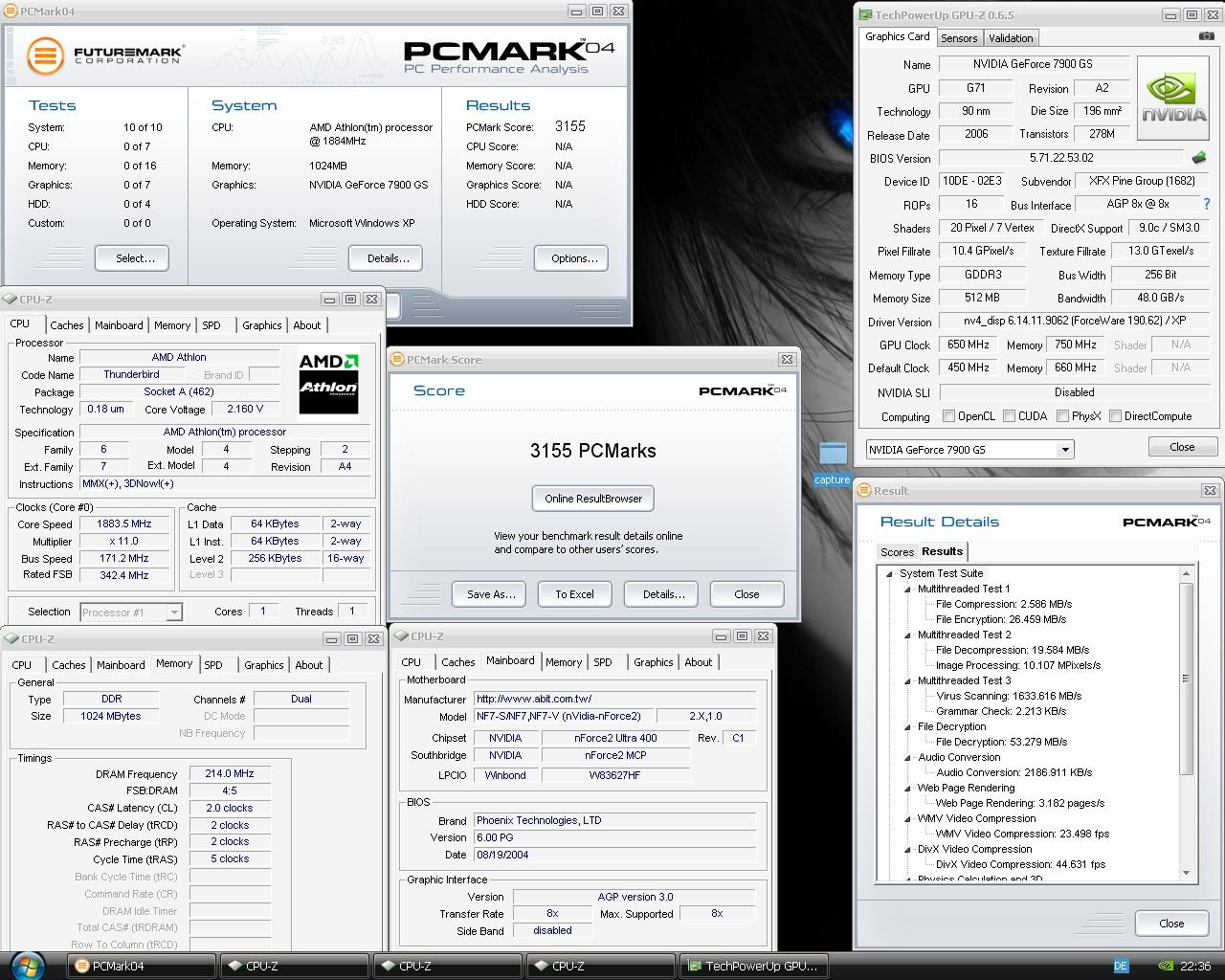This screenshot has width=1225, height=980.
Task: Click Details... button in PCMark04 System section
Action: pyautogui.click(x=388, y=258)
